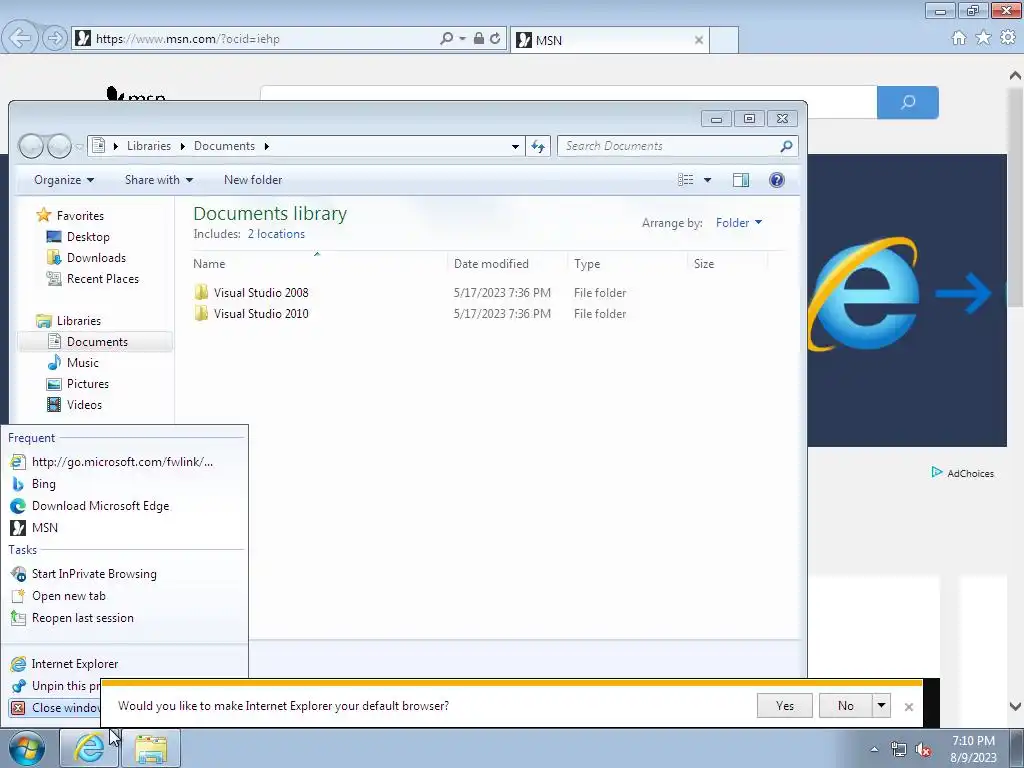
Task: Select Libraries in navigation pane
Action: [x=78, y=321]
